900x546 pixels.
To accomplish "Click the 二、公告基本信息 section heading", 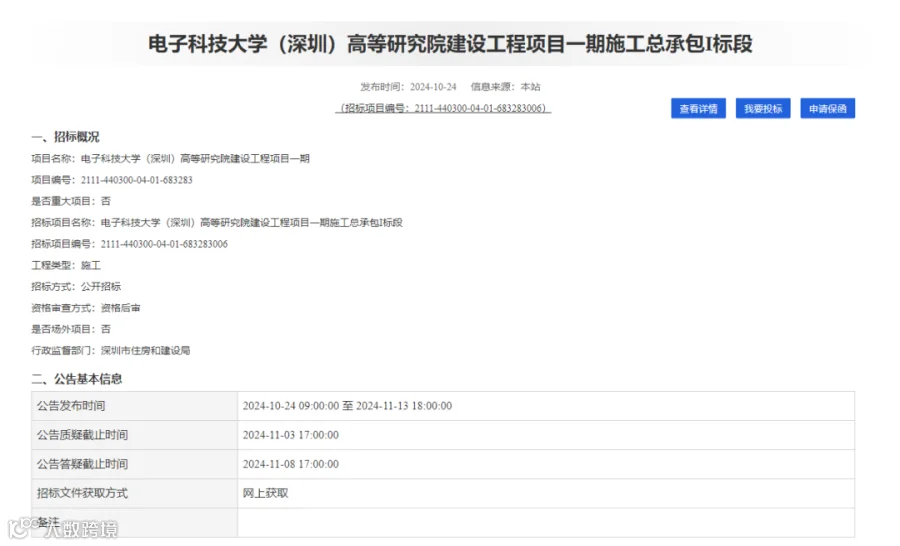I will tap(77, 379).
